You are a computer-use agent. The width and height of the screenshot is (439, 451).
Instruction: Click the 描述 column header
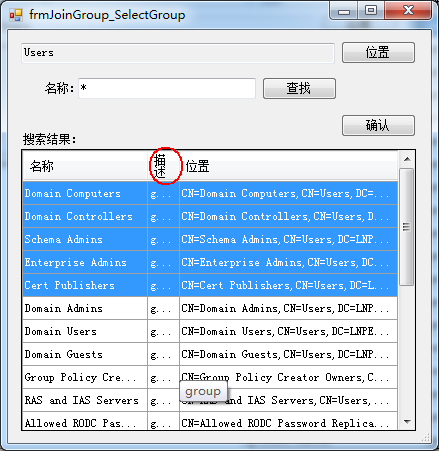pos(163,166)
